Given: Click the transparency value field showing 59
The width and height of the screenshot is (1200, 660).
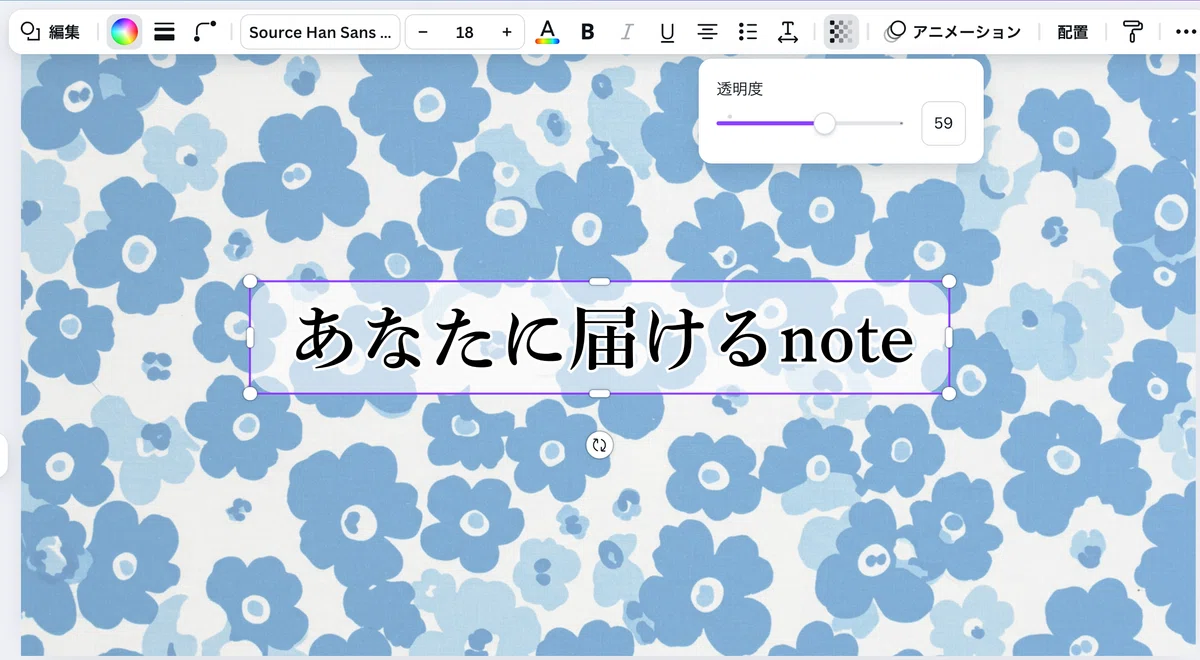Looking at the screenshot, I should [943, 123].
